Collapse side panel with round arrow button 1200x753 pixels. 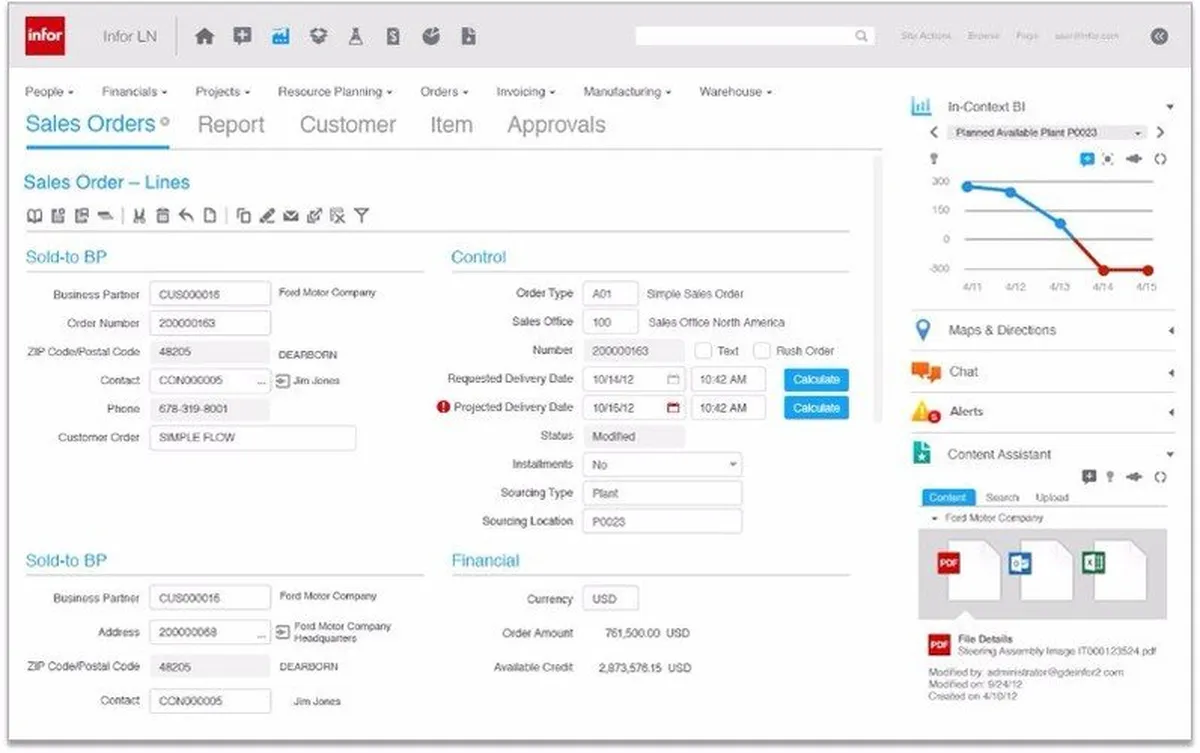1159,36
